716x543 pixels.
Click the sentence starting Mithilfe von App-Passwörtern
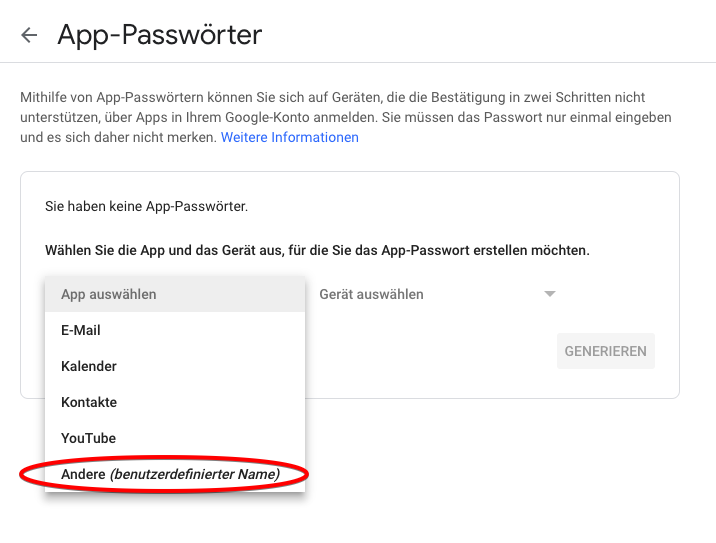[200, 98]
